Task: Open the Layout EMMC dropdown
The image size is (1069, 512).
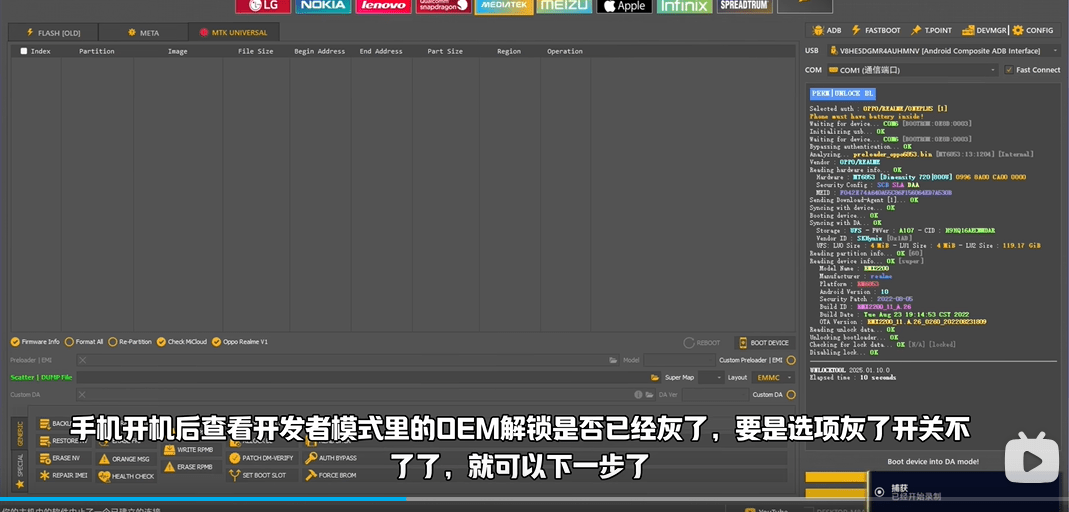Action: (x=772, y=377)
